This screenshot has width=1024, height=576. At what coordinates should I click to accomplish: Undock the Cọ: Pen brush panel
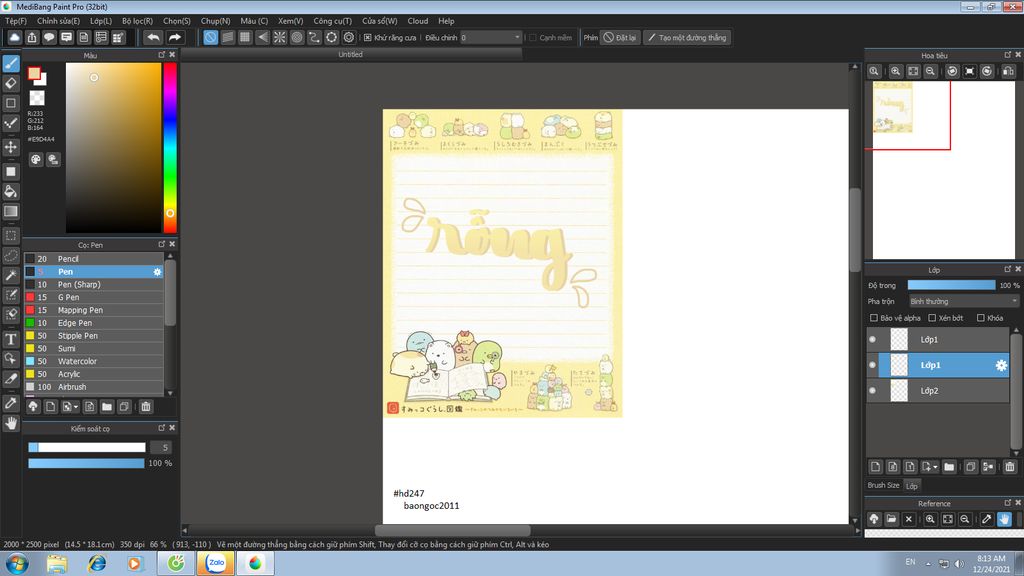coord(161,244)
